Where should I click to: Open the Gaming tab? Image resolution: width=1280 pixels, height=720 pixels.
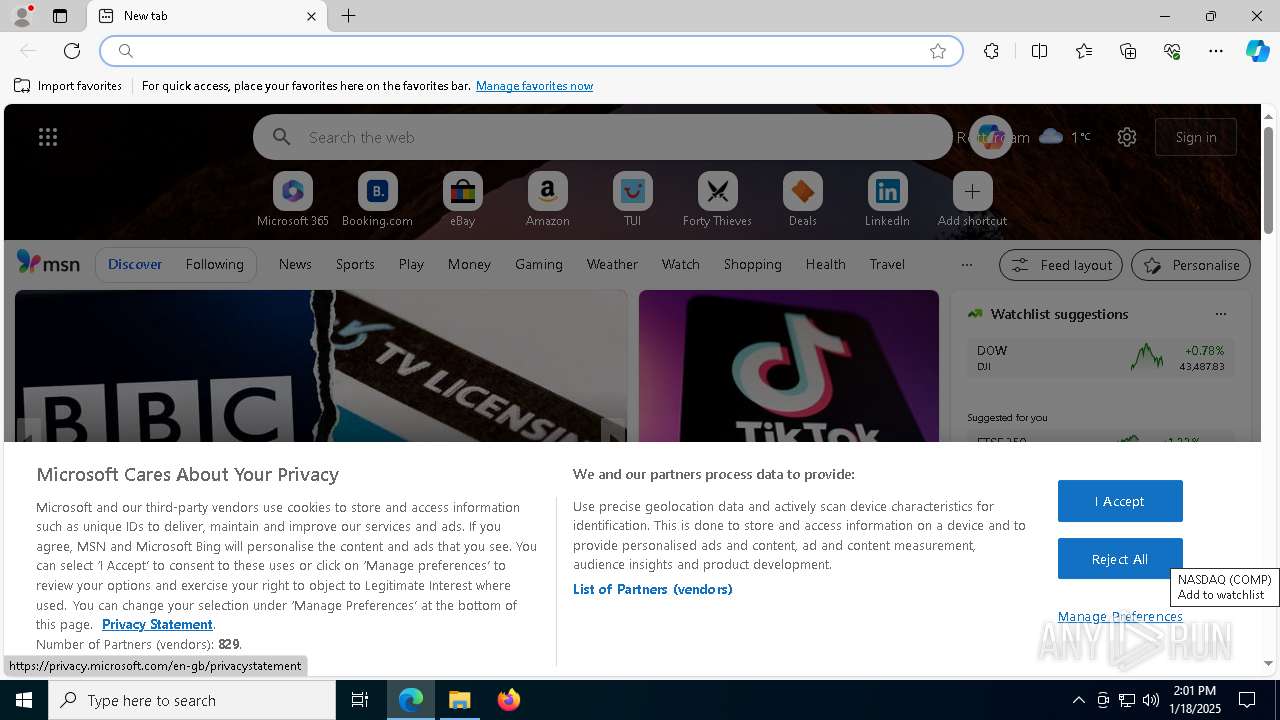tap(539, 264)
